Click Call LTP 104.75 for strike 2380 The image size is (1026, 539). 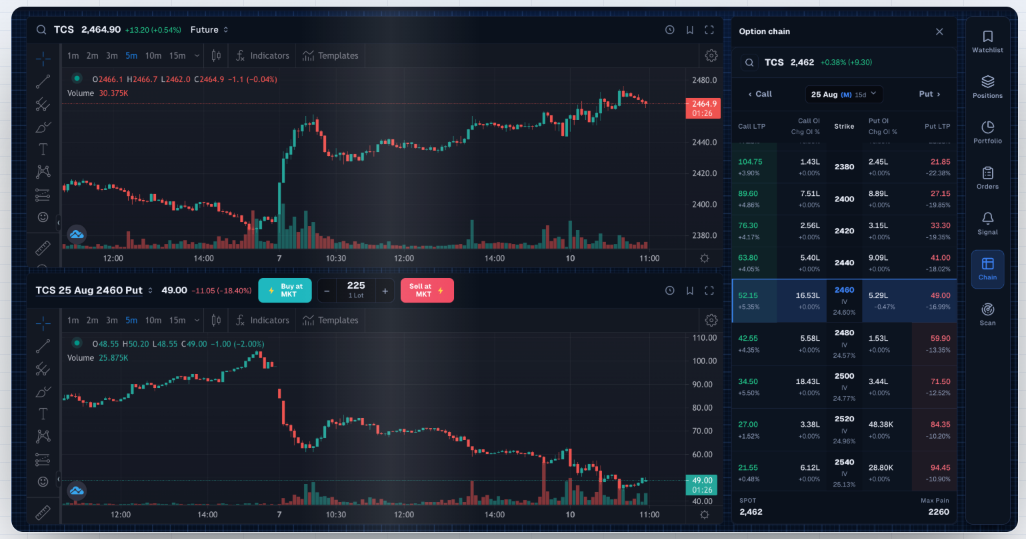pyautogui.click(x=750, y=162)
